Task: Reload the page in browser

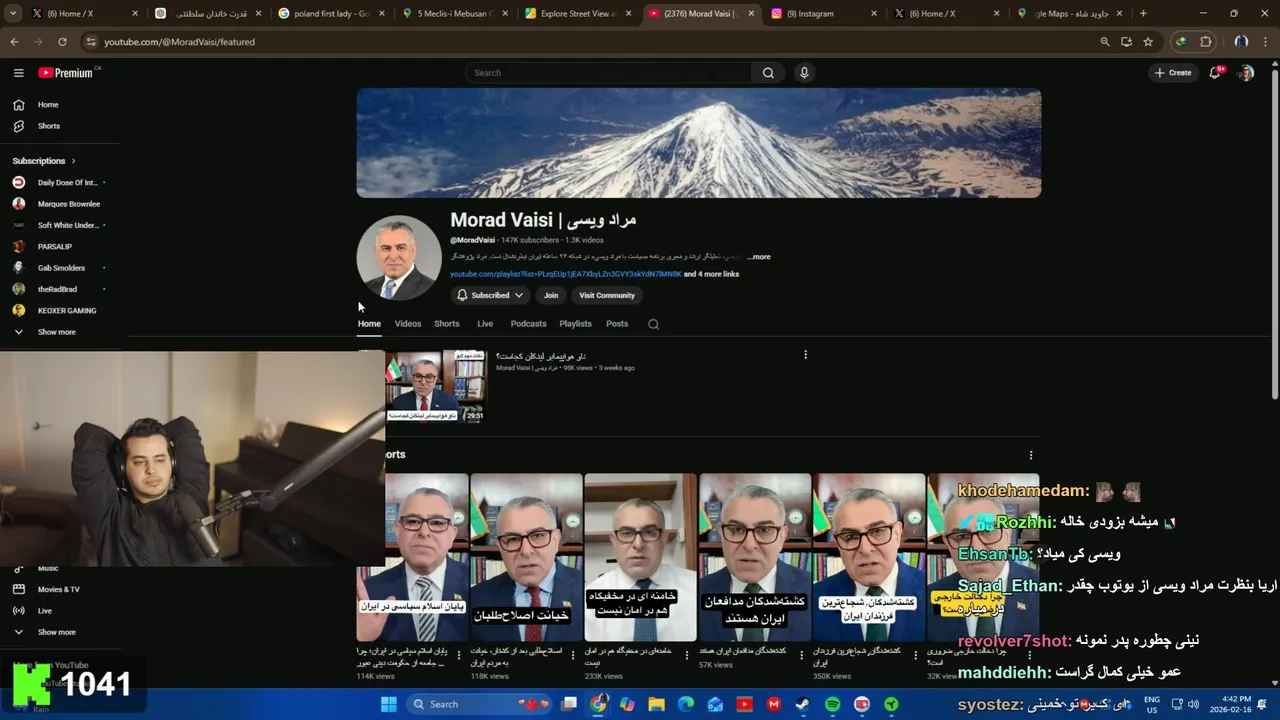Action: (x=62, y=42)
